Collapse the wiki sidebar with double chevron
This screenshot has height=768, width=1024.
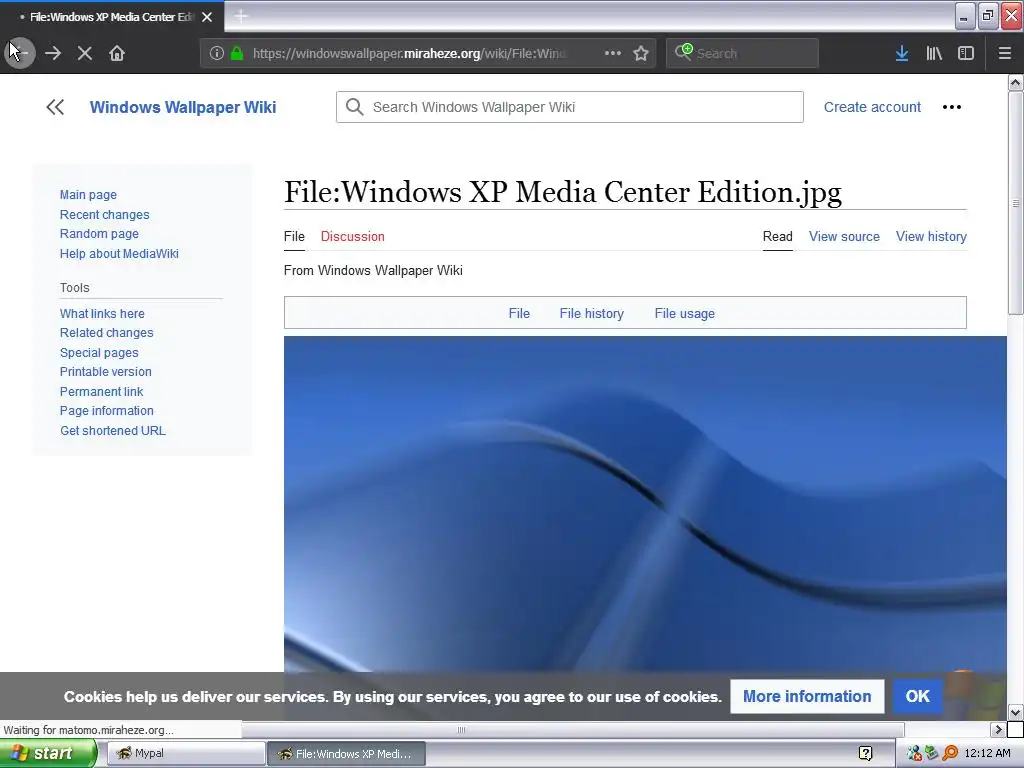55,107
